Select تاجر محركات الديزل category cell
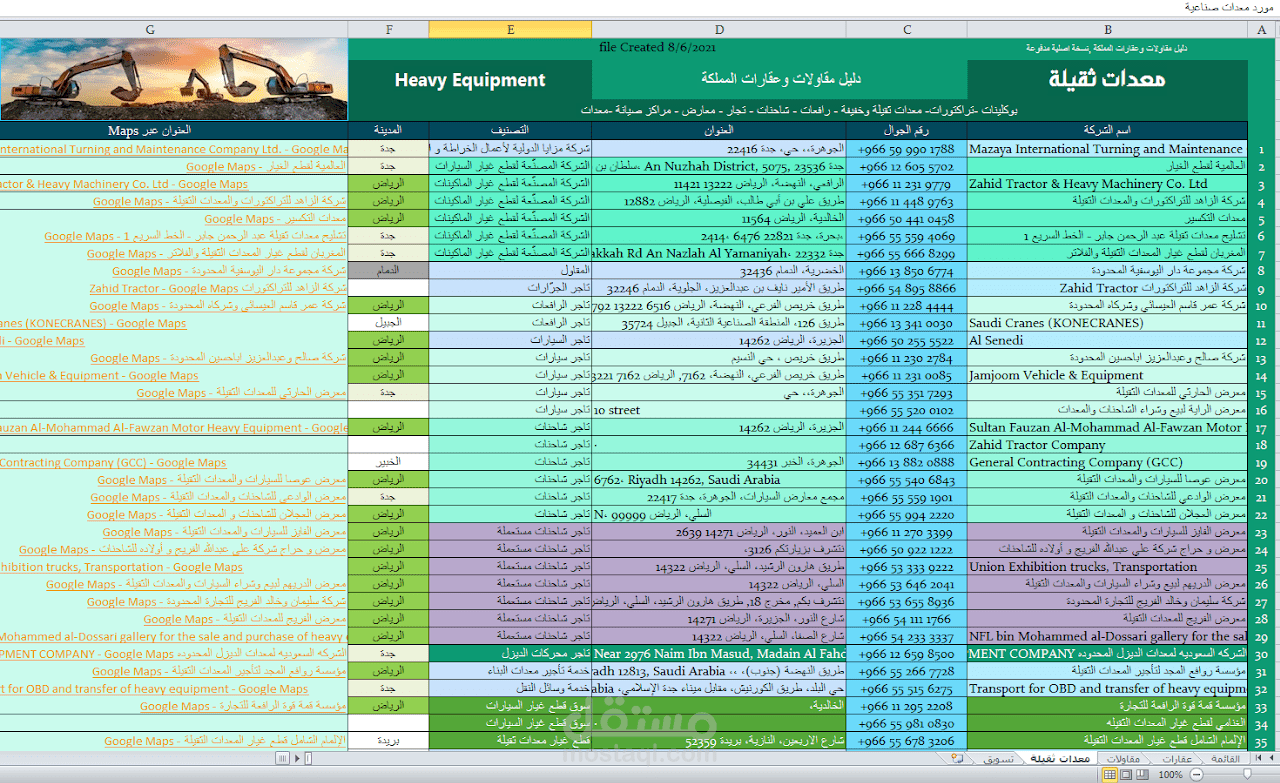 click(510, 654)
